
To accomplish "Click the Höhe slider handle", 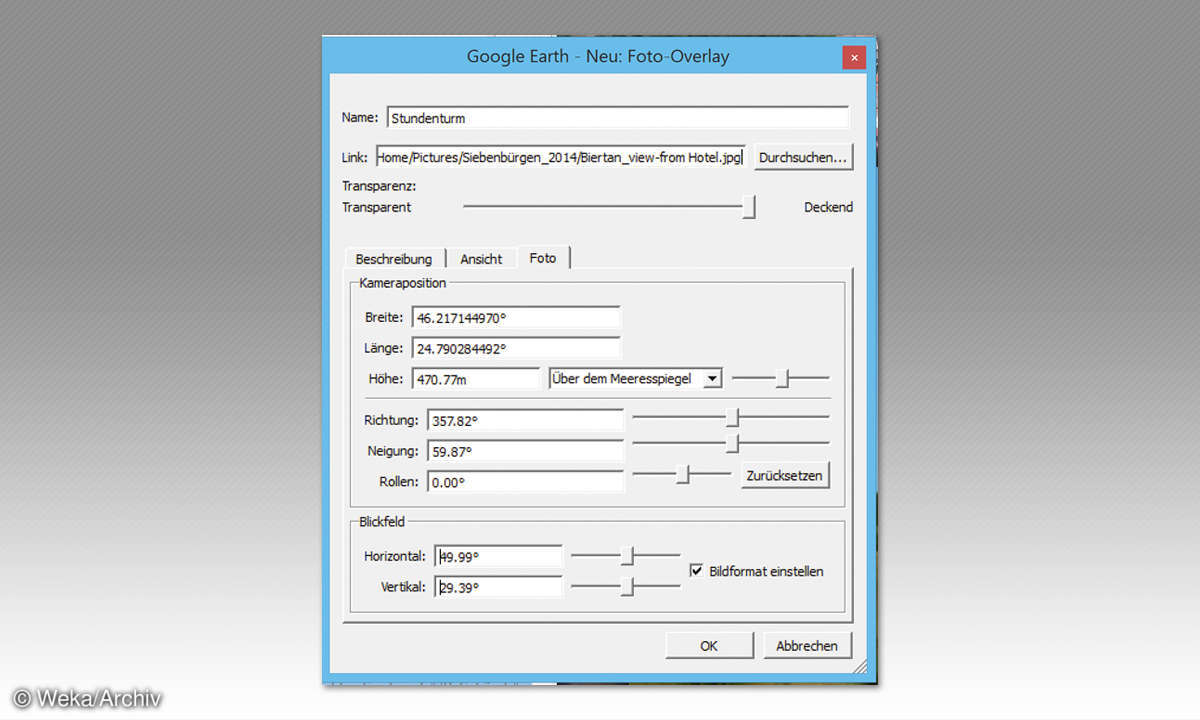I will tap(784, 378).
